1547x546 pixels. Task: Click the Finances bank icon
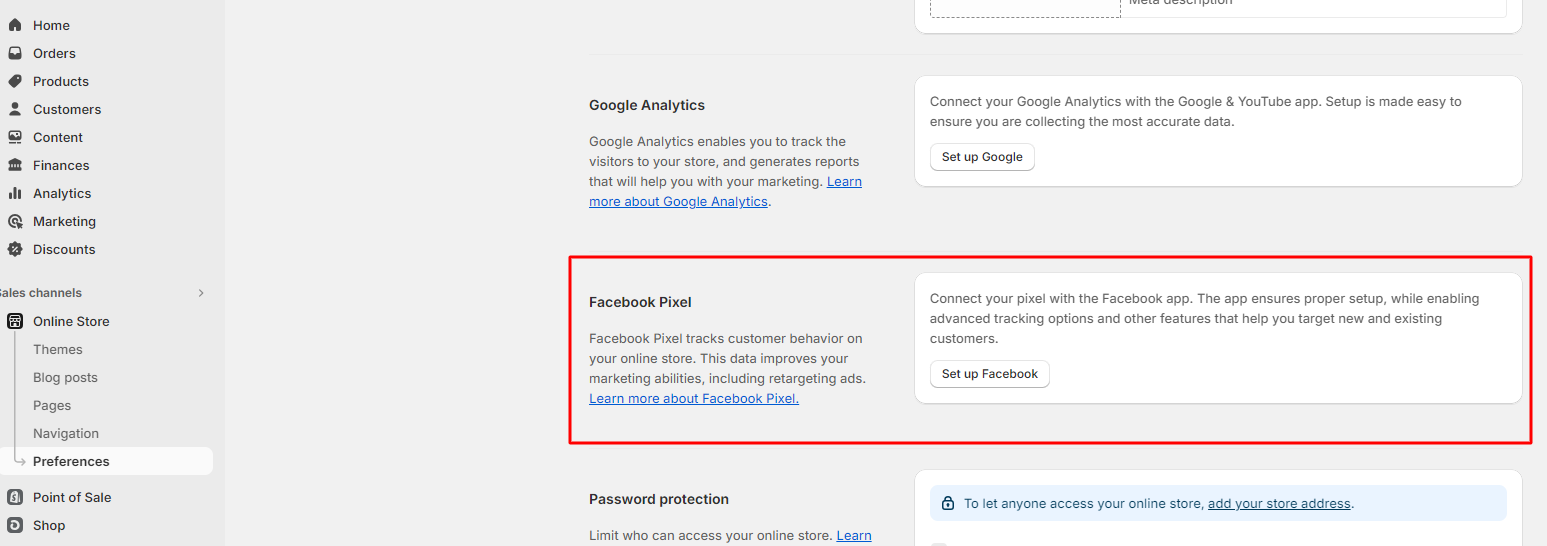coord(15,165)
